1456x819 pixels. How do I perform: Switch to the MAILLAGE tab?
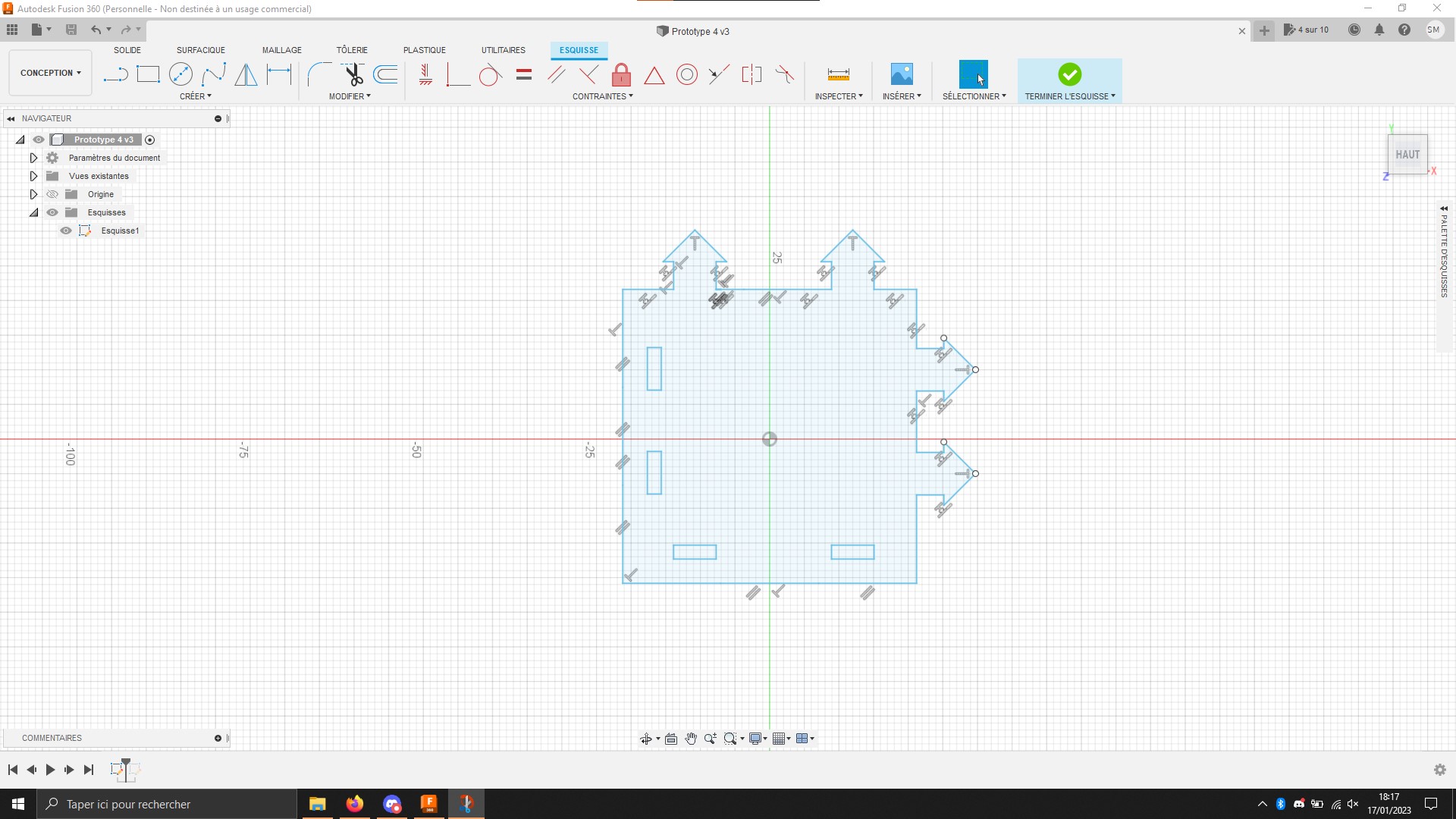(282, 50)
